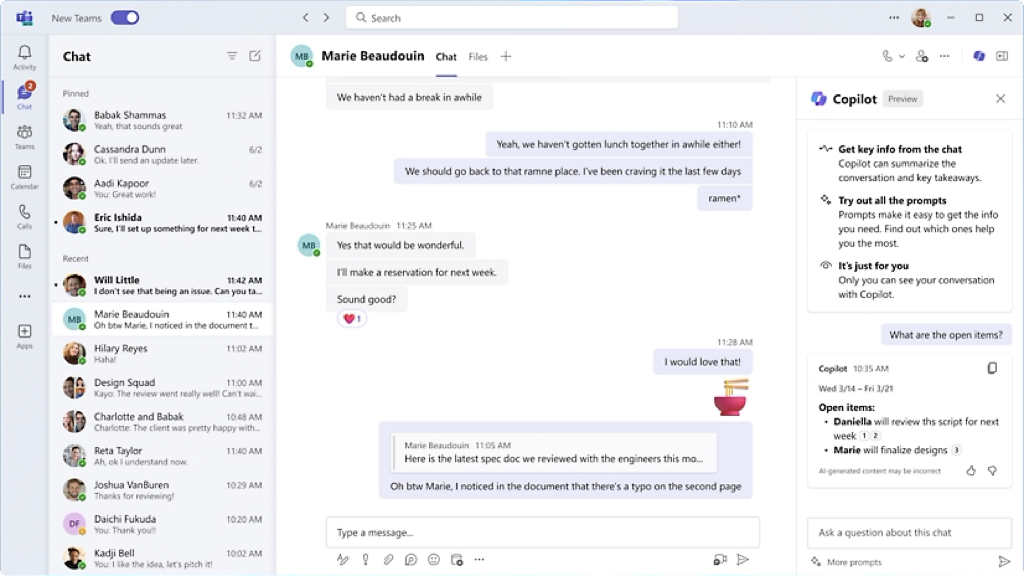The width and height of the screenshot is (1024, 576).
Task: Toggle the Copilot pane from header
Action: (979, 56)
